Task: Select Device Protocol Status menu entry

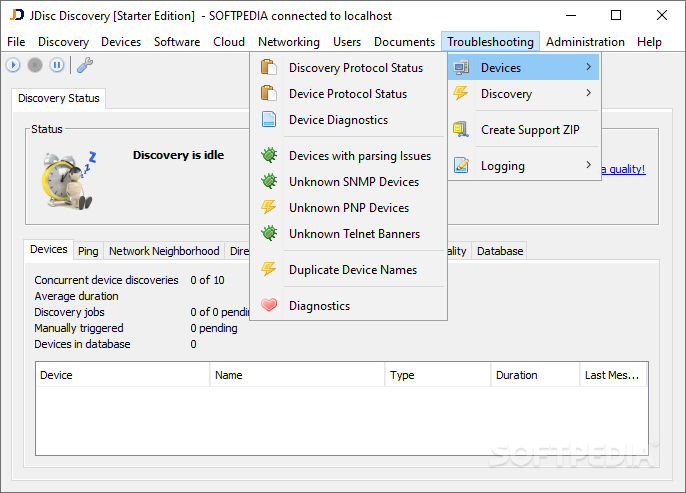Action: tap(349, 93)
